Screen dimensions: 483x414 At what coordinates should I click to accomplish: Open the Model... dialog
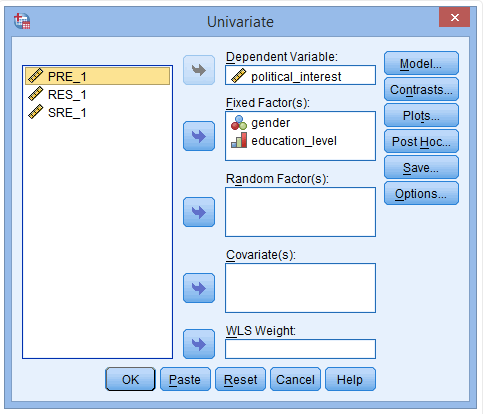(x=421, y=63)
